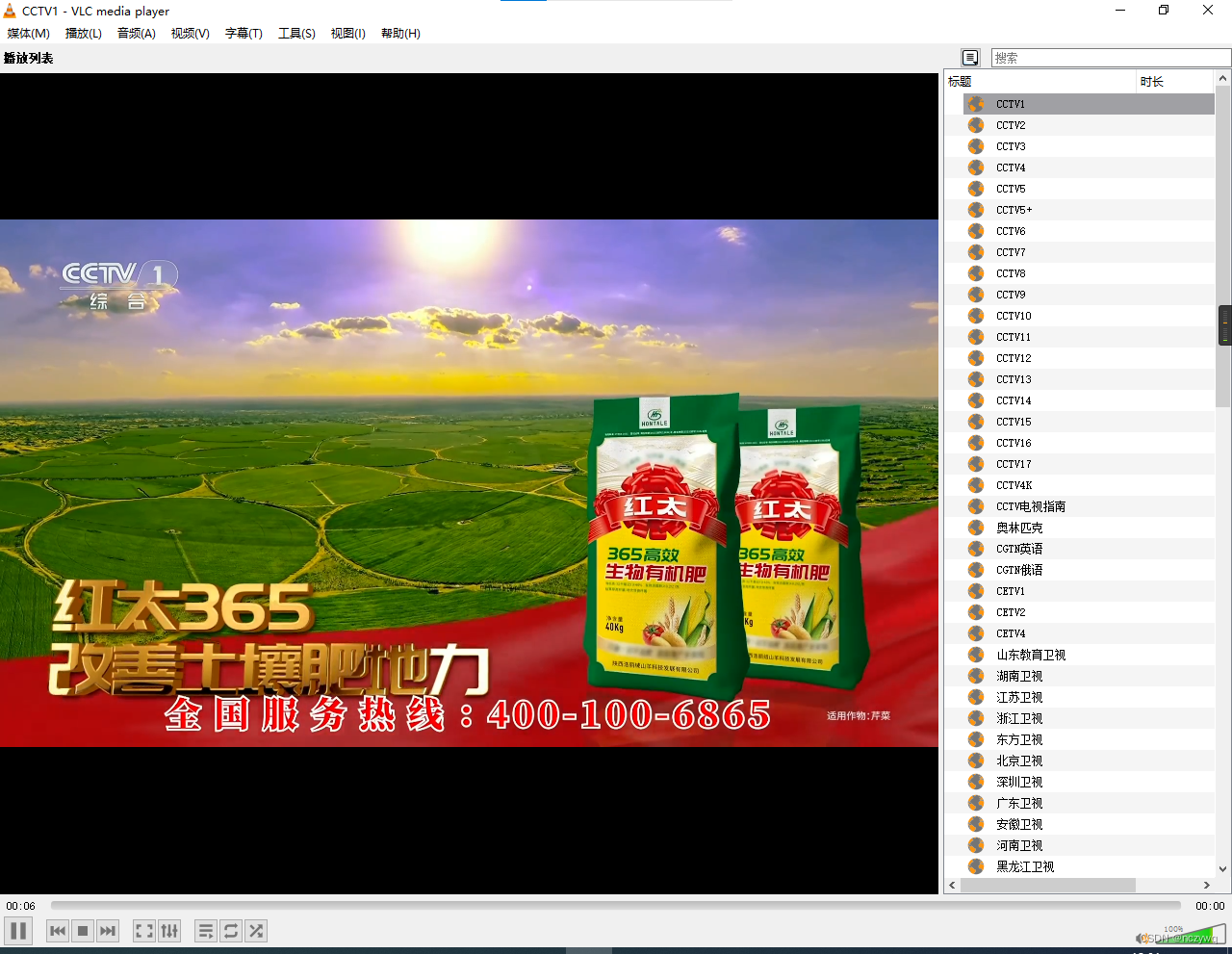Select 北京卫视 in the playlist
This screenshot has width=1232, height=954.
(1089, 761)
